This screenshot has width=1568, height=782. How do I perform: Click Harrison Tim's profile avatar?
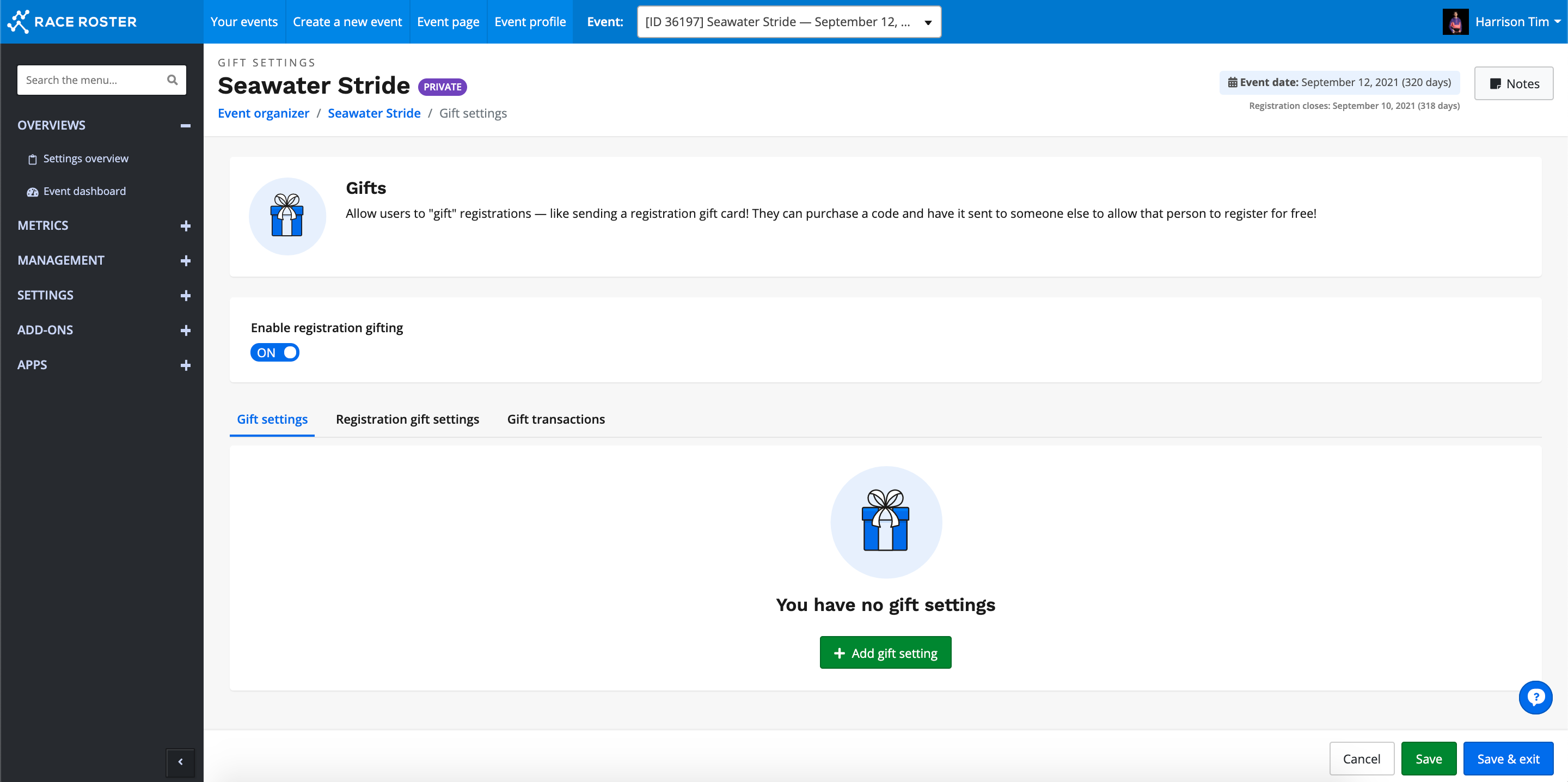(x=1455, y=21)
